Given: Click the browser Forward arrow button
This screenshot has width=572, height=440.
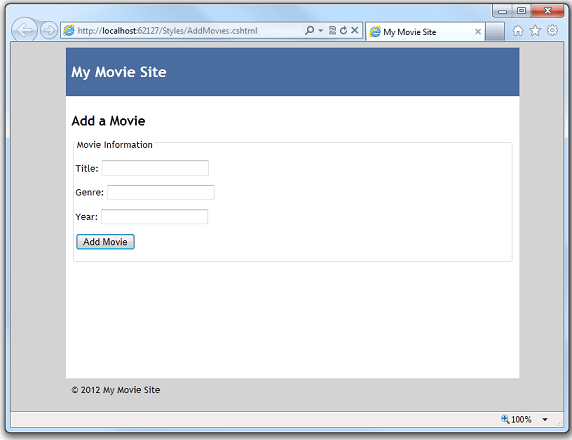Looking at the screenshot, I should coord(49,30).
